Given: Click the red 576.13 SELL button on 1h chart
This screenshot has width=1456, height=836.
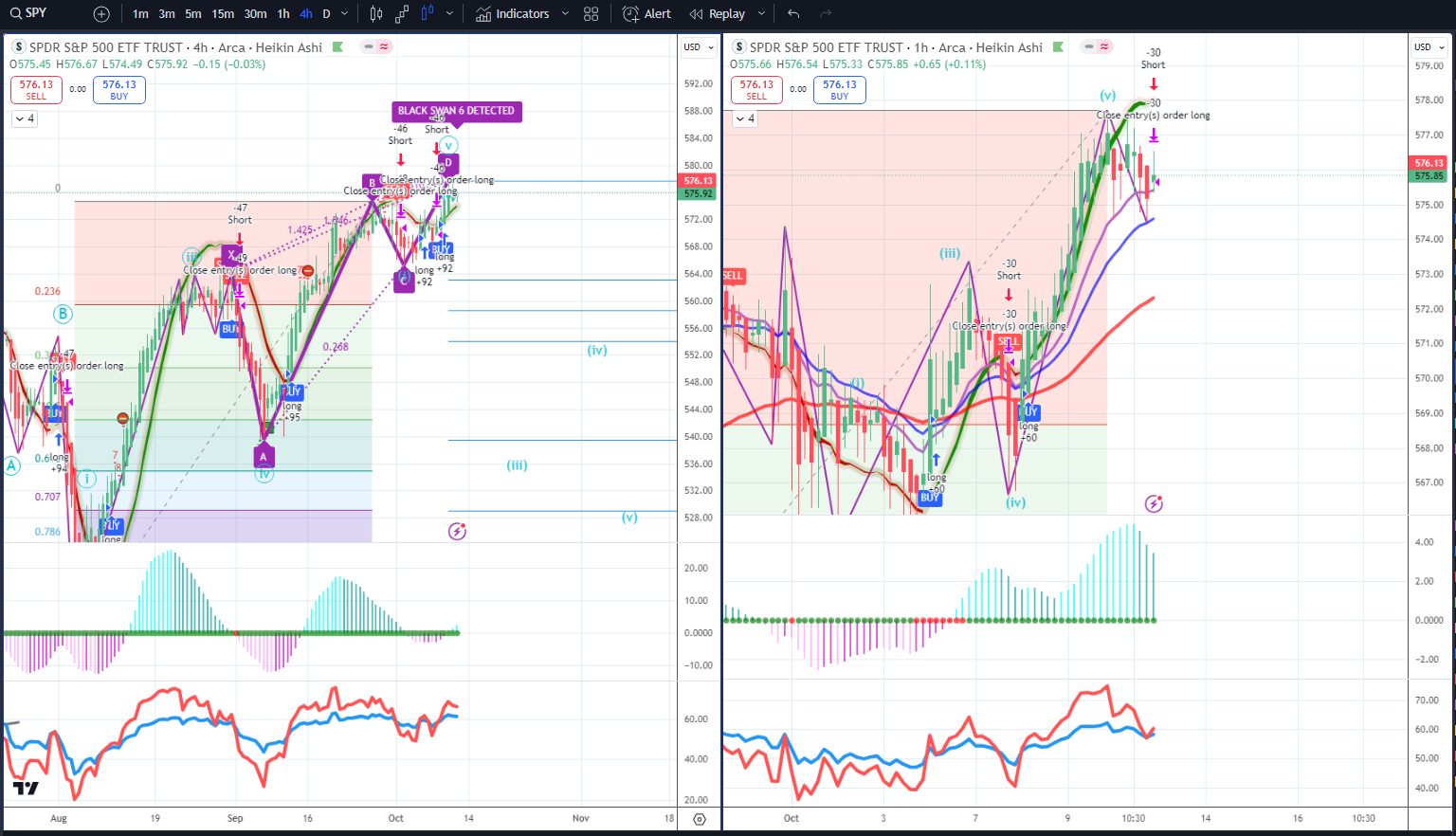Looking at the screenshot, I should (756, 89).
